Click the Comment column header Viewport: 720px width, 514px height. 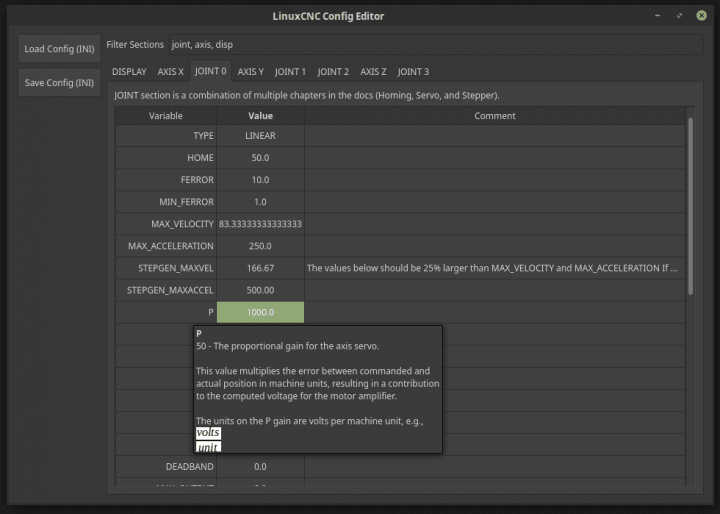[495, 116]
